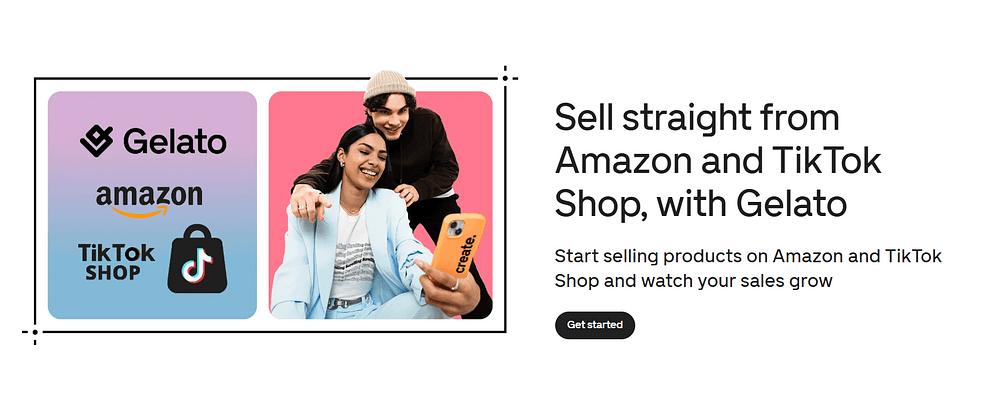
Task: Open the pink photo of two people
Action: pos(381,205)
